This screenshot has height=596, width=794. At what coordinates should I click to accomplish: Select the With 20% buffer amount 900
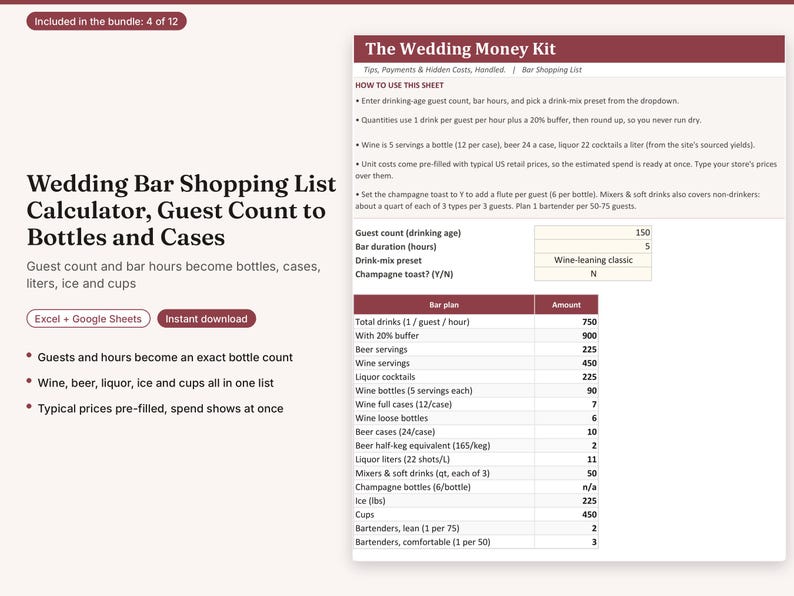(566, 335)
